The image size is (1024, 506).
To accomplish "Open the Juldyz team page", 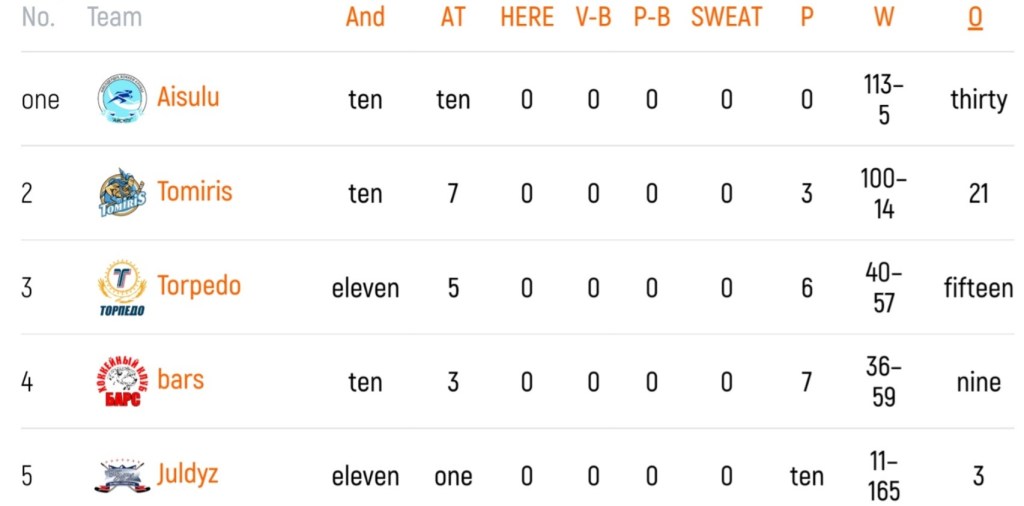I will coord(187,475).
